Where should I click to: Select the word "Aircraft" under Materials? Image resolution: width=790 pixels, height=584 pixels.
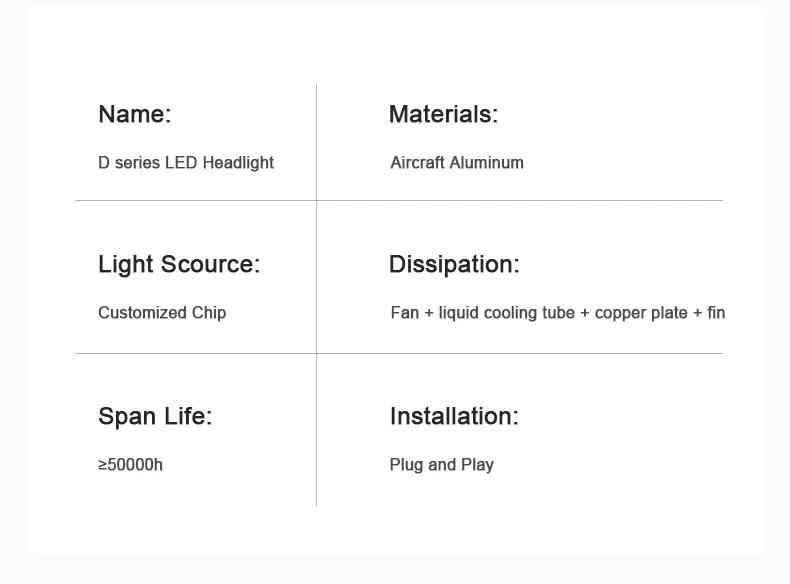[417, 163]
